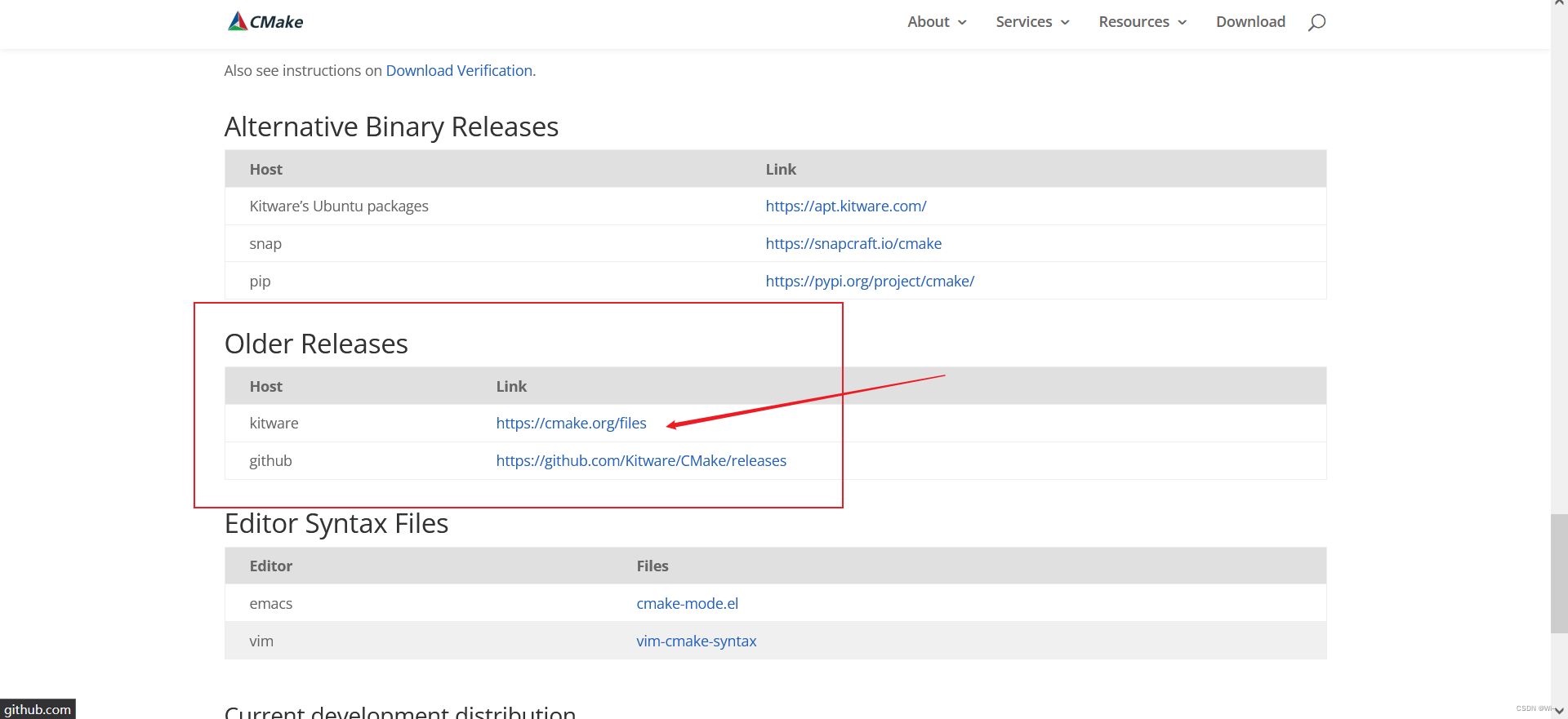This screenshot has width=1568, height=719.
Task: Open the Services nav label
Action: point(1024,22)
